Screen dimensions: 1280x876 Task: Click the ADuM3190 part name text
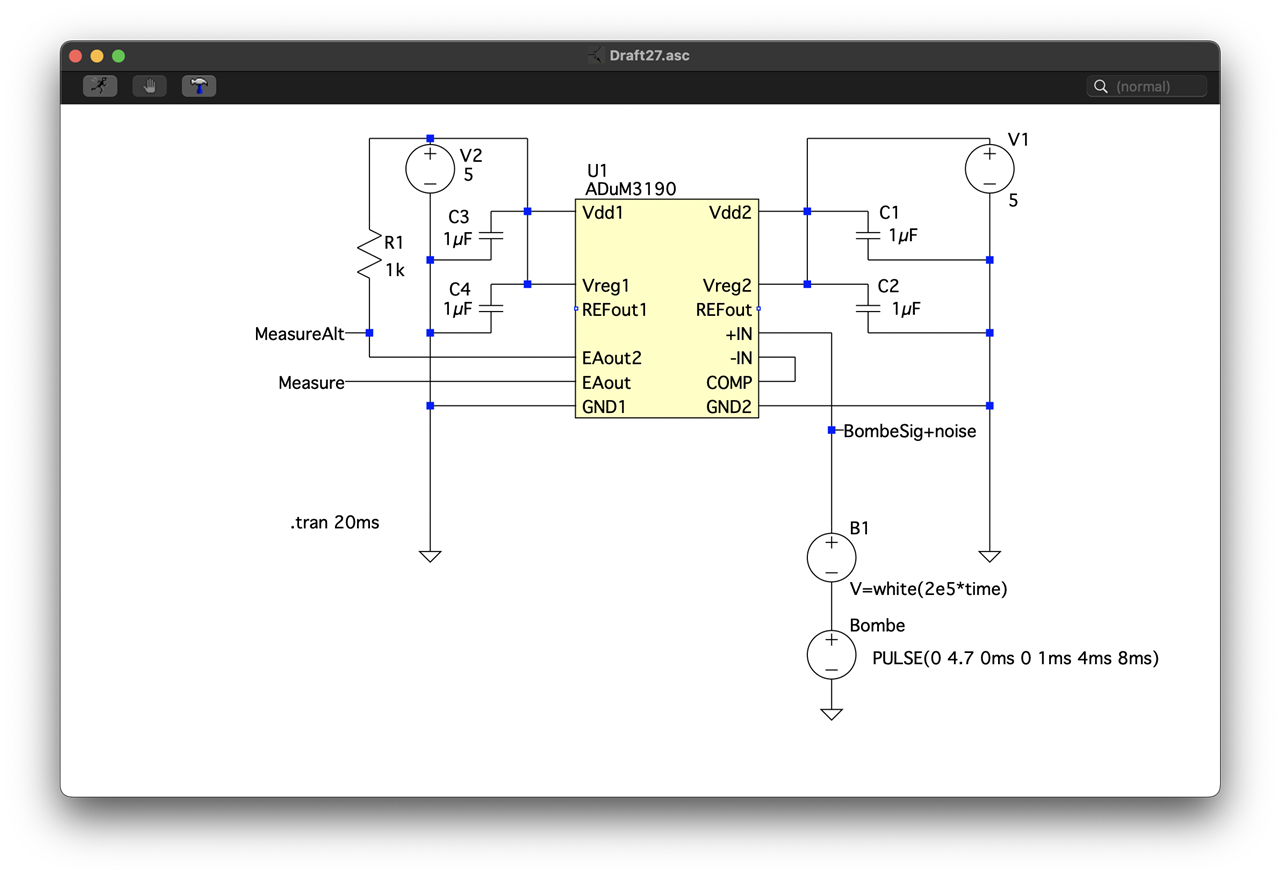[631, 188]
